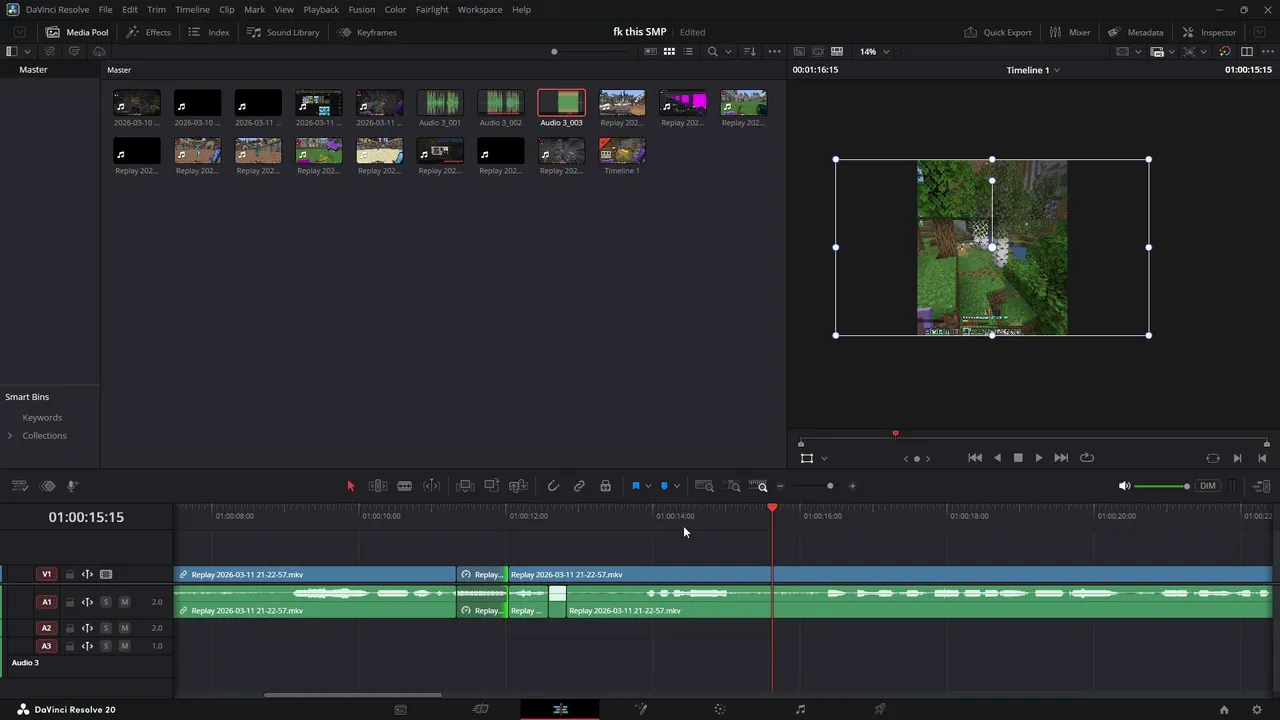Lock video track V1

click(x=70, y=574)
